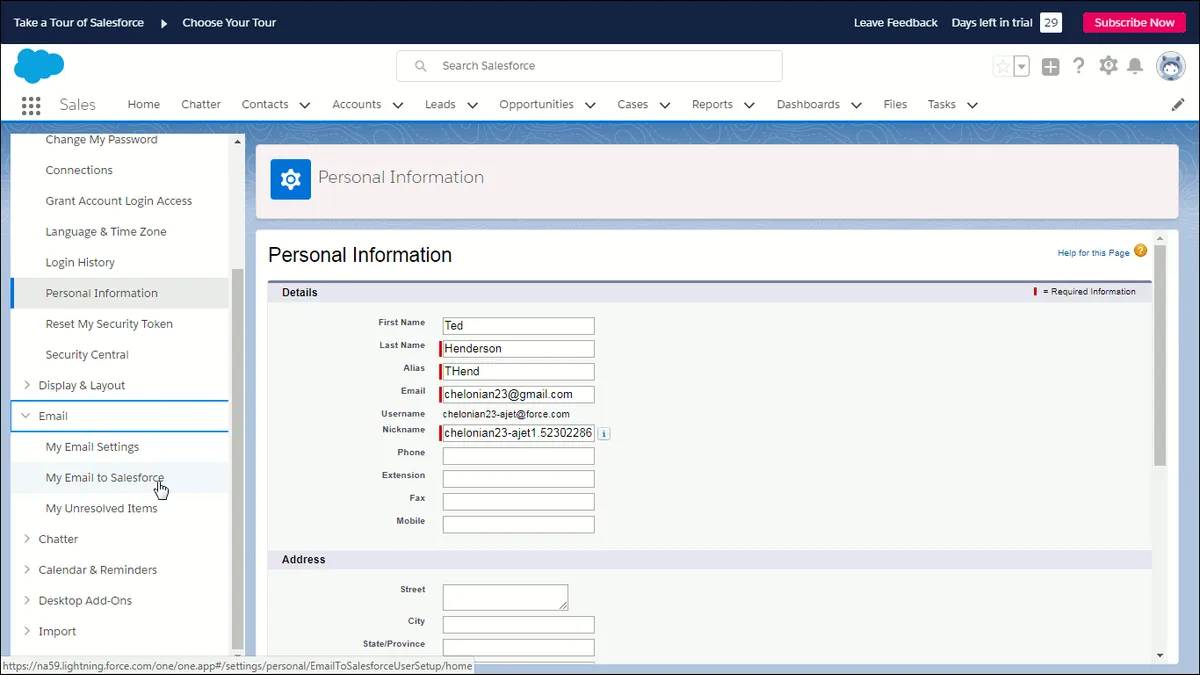Open the favorites list dropdown arrow

coord(1021,66)
